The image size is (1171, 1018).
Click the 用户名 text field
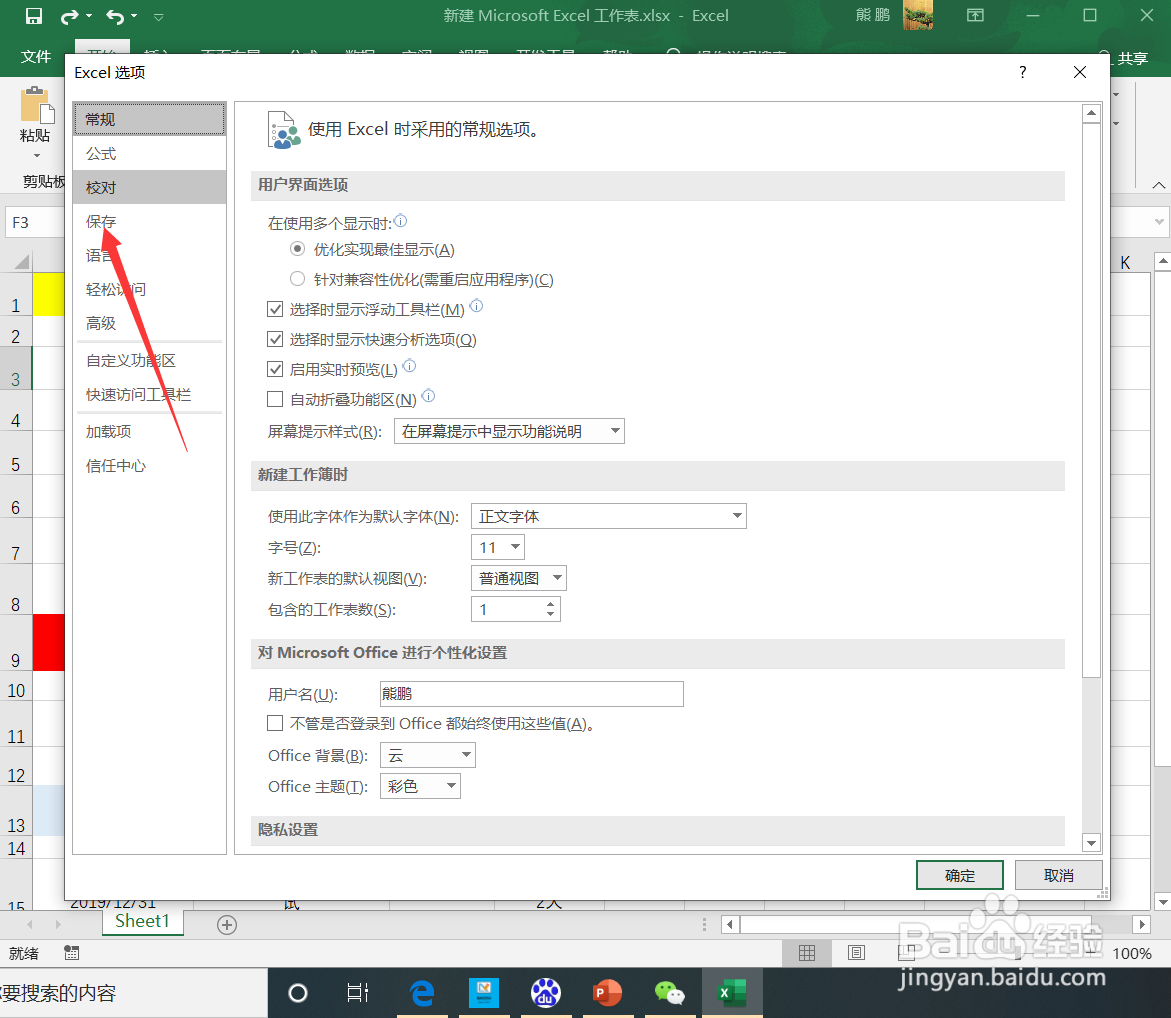click(531, 694)
